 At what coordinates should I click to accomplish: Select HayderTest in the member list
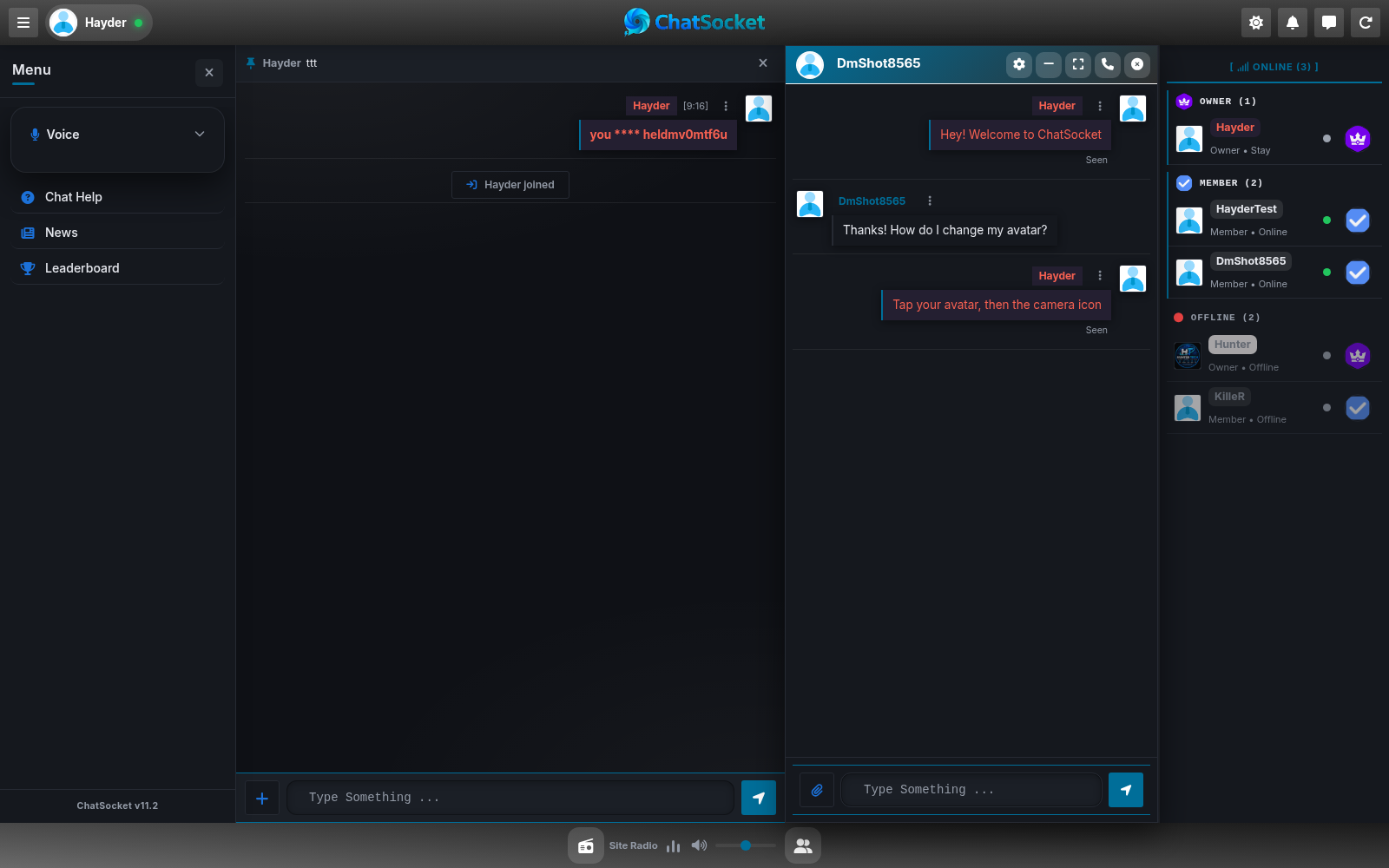[1274, 220]
